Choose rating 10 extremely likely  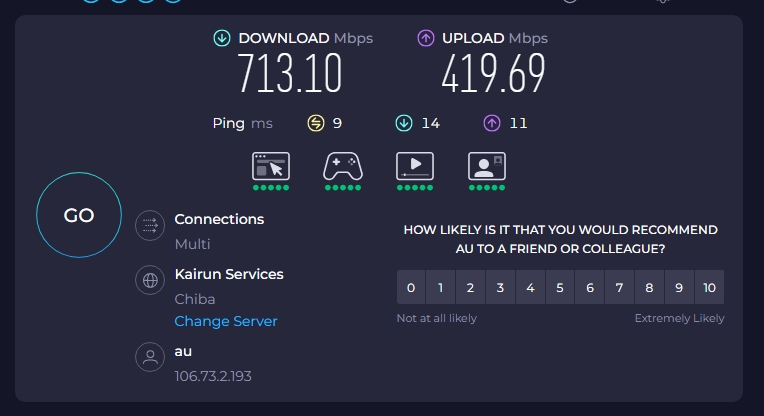click(709, 288)
